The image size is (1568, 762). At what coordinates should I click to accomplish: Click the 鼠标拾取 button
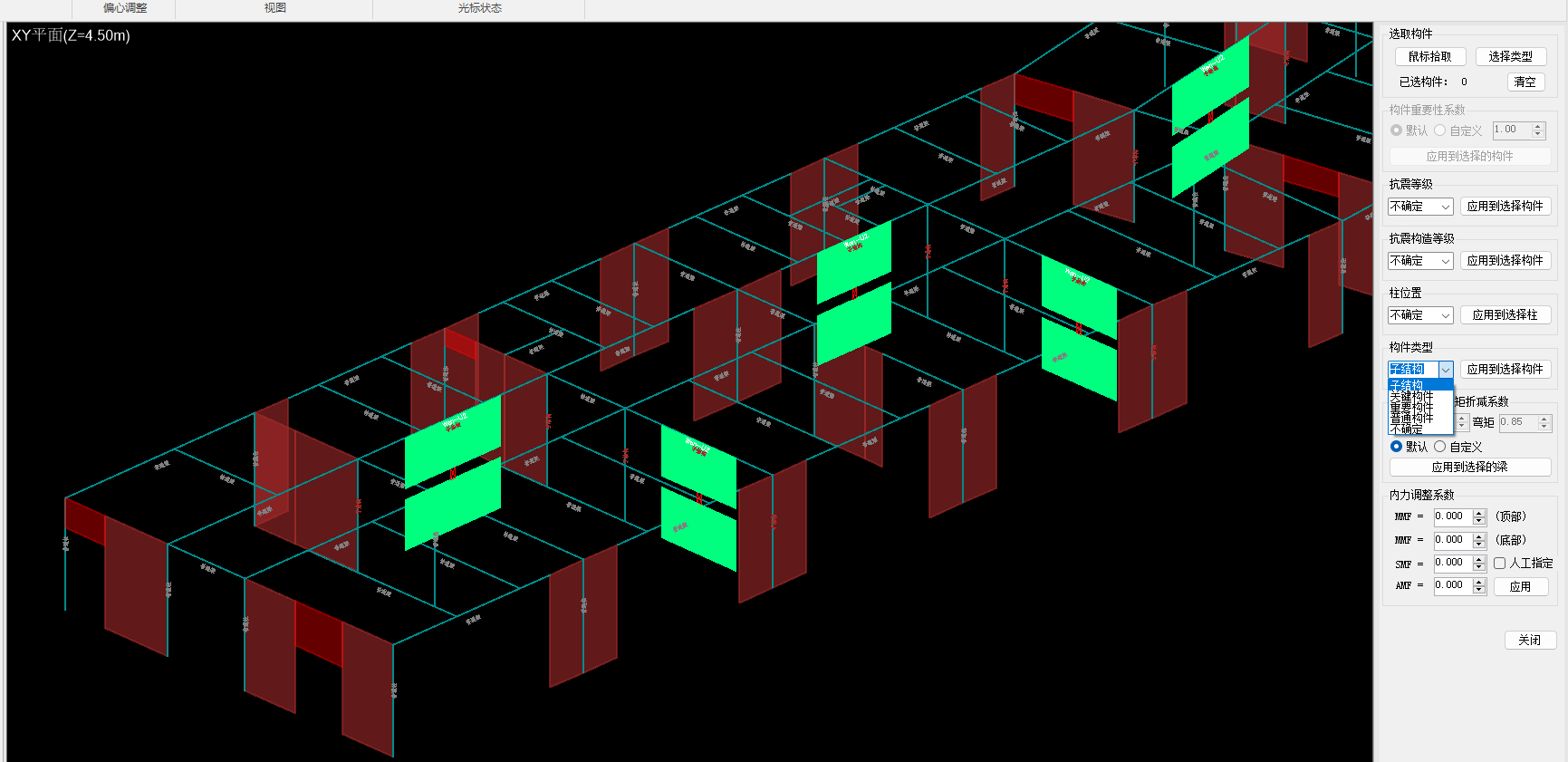coord(1429,56)
